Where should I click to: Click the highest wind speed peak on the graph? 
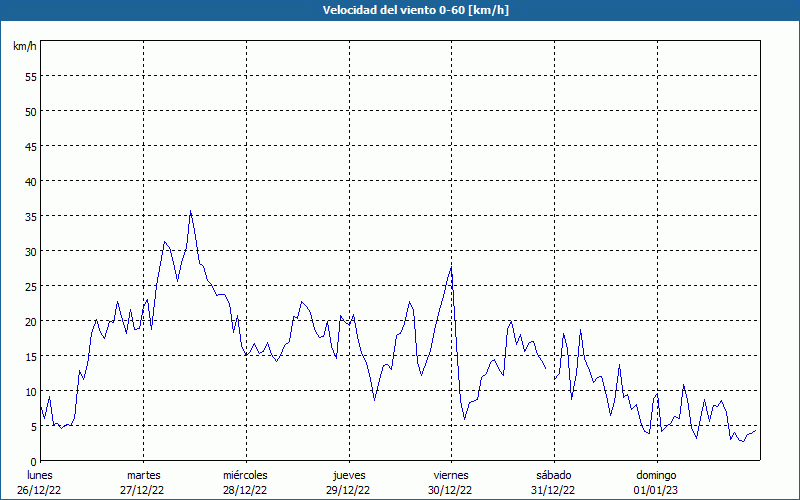point(191,211)
